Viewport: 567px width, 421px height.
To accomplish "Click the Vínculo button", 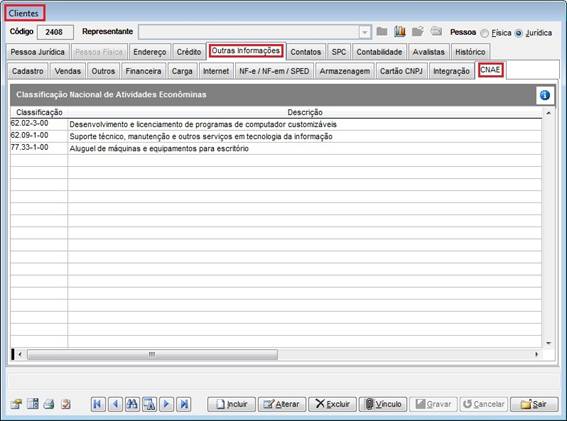I will [383, 404].
